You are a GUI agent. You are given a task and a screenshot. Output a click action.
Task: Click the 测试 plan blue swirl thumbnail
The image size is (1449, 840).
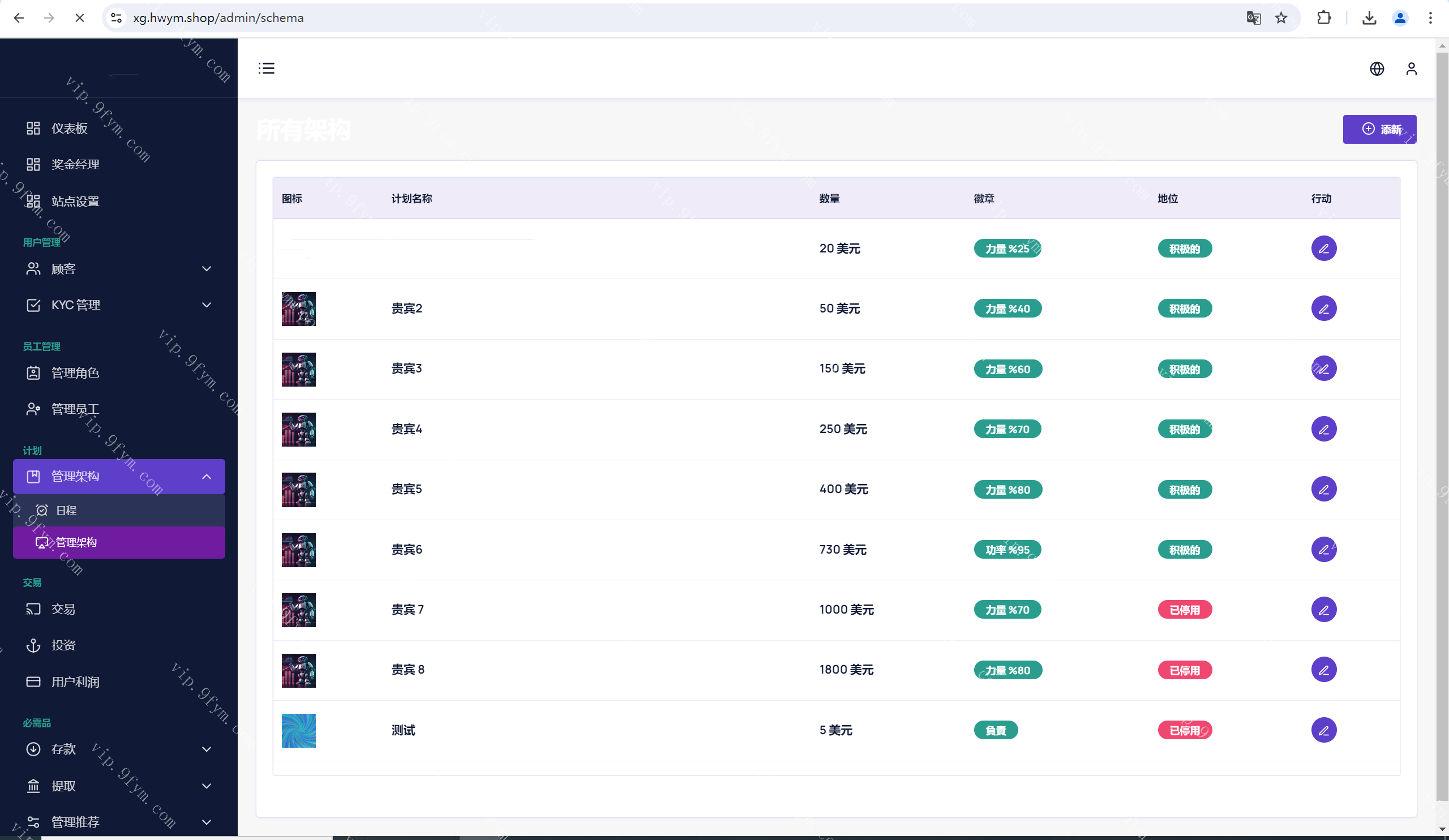click(x=298, y=730)
